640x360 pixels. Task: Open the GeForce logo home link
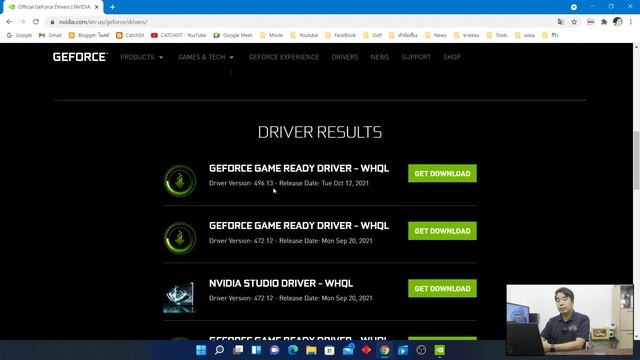click(x=80, y=57)
